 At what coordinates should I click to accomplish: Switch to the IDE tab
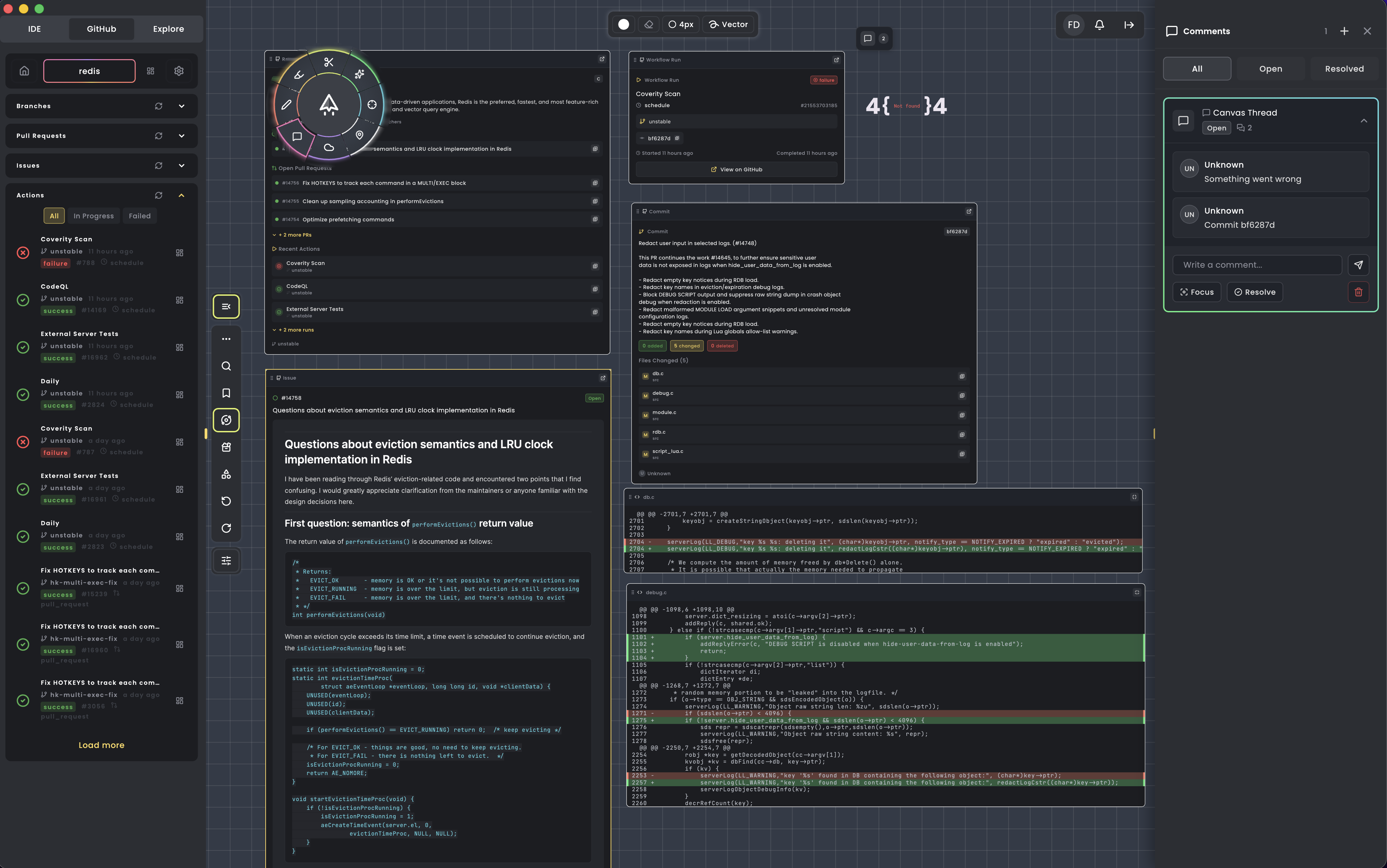pyautogui.click(x=34, y=29)
